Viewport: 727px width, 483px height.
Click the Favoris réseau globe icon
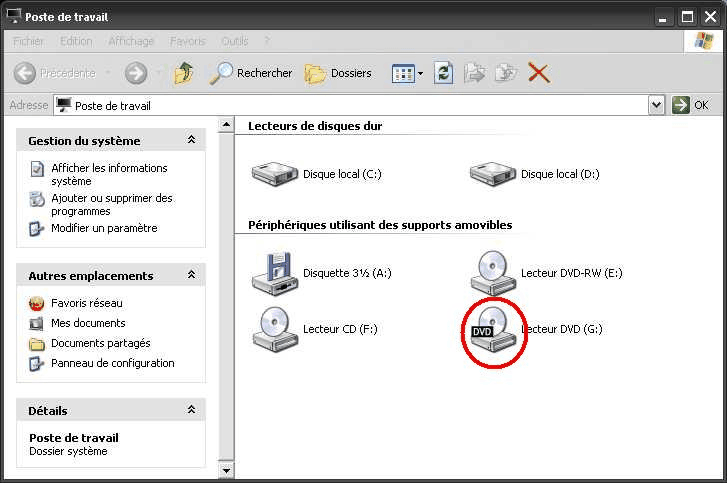[x=37, y=304]
